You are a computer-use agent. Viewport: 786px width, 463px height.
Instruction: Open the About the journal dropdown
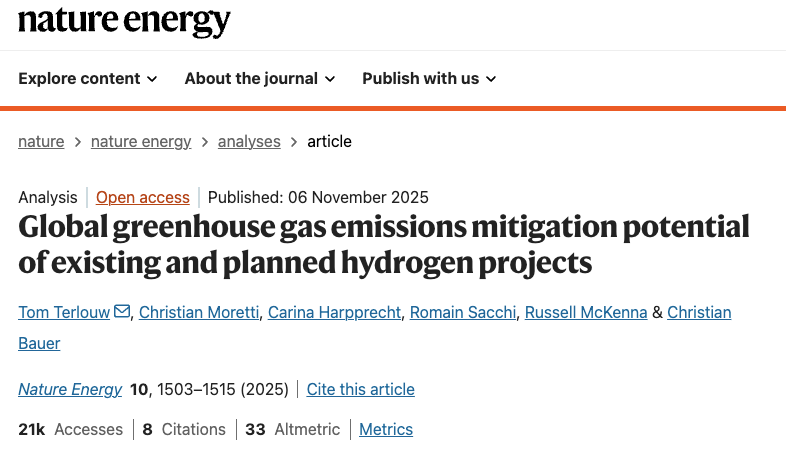(x=260, y=79)
